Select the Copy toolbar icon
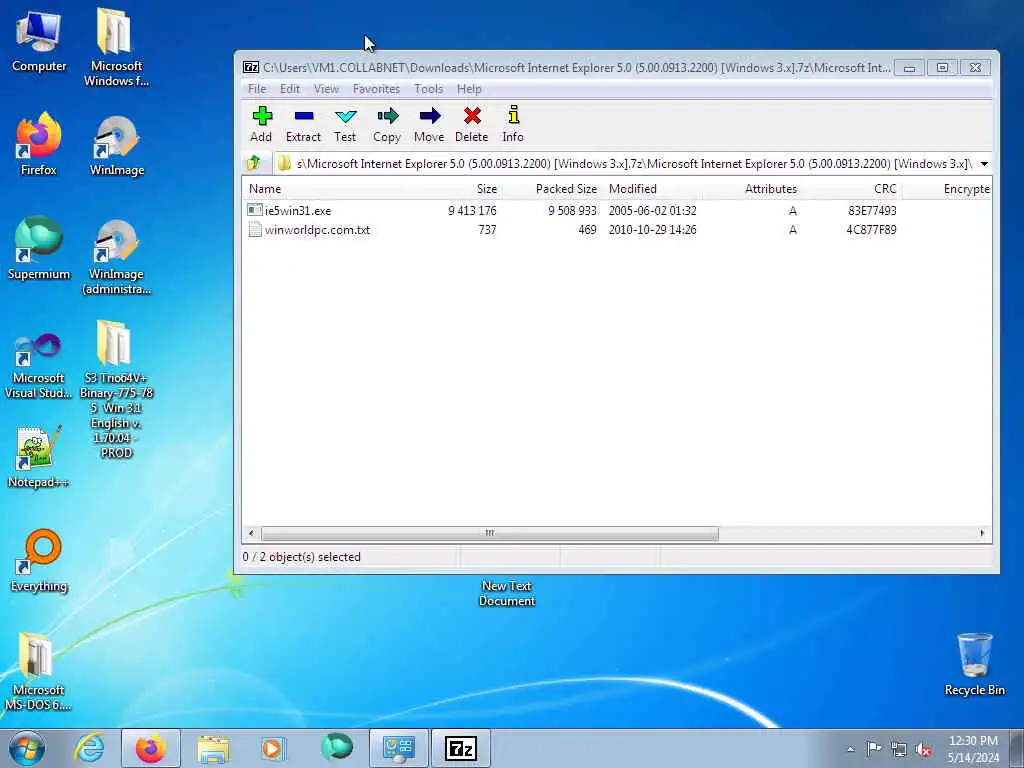Viewport: 1024px width, 768px height. pos(387,124)
